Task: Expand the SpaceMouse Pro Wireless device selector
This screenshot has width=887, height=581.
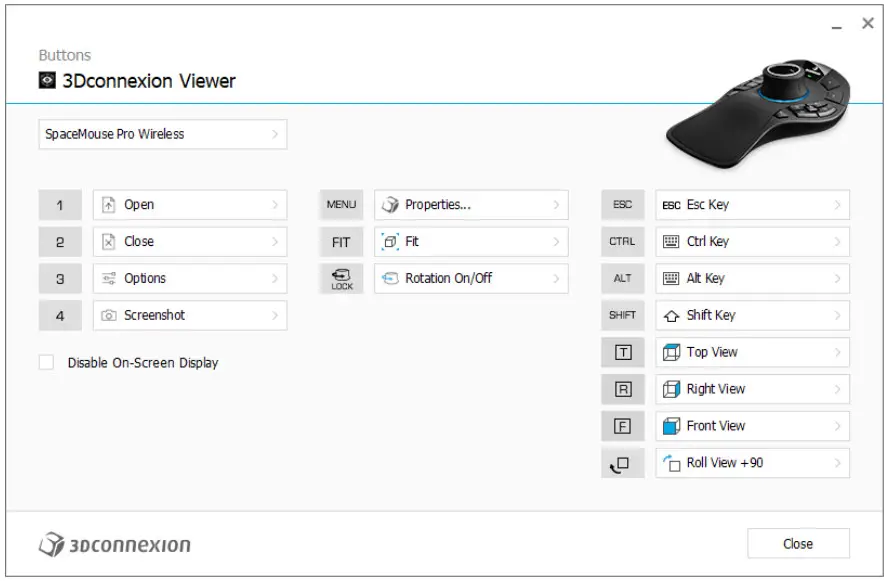Action: 277,134
